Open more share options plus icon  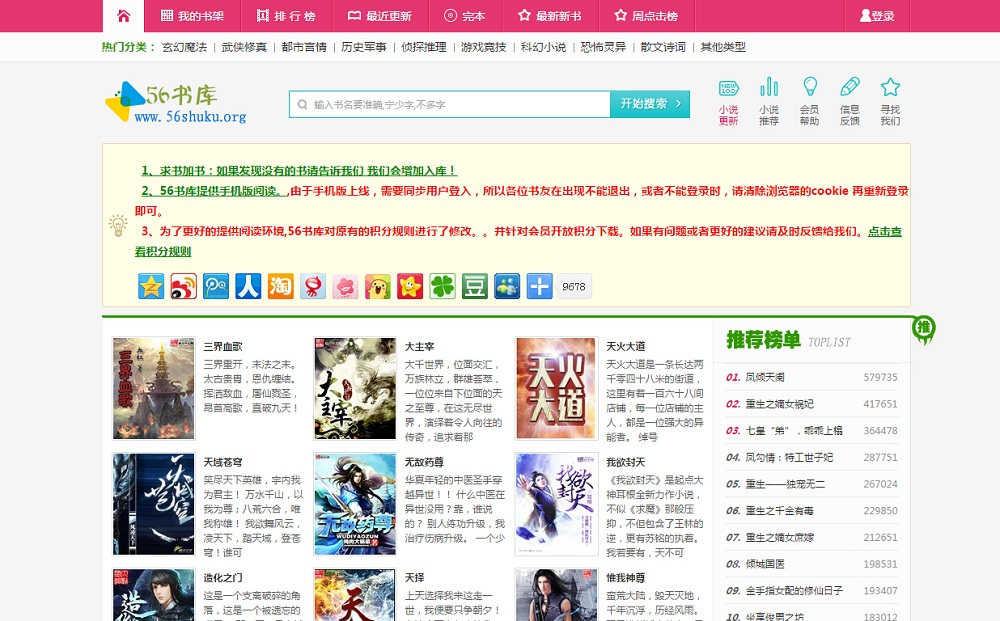click(540, 286)
